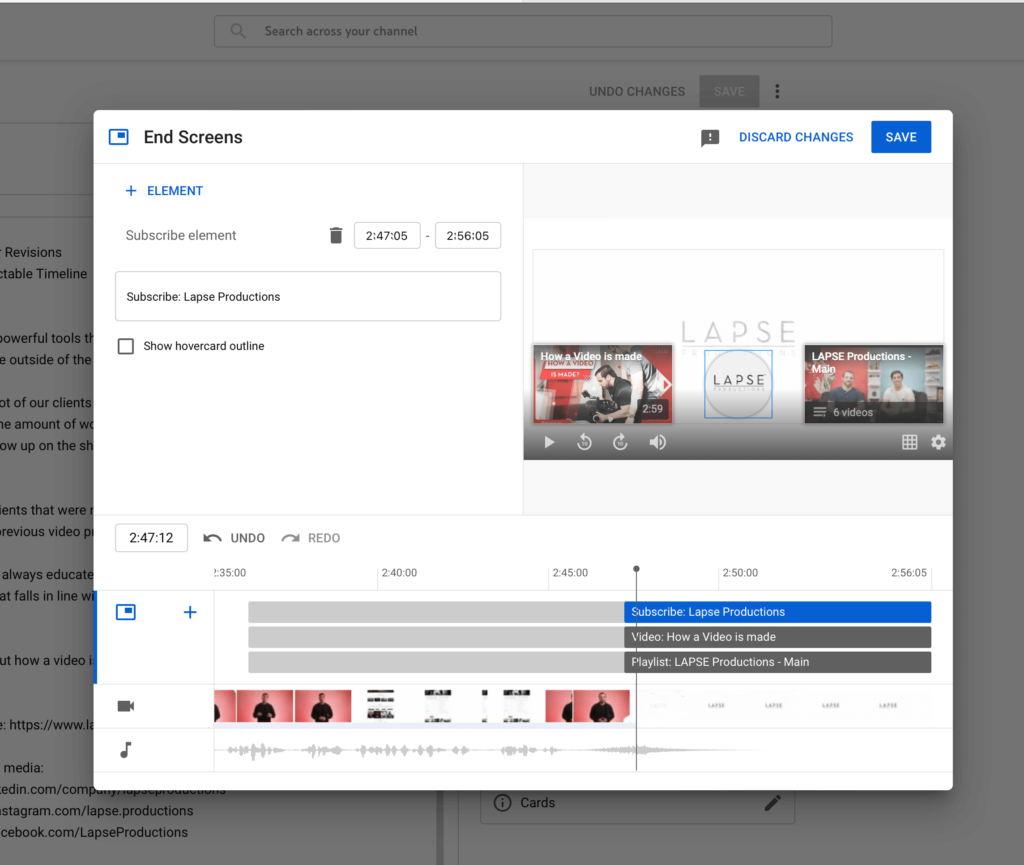Viewport: 1024px width, 865px height.
Task: Click the end screen track icon
Action: (x=126, y=612)
